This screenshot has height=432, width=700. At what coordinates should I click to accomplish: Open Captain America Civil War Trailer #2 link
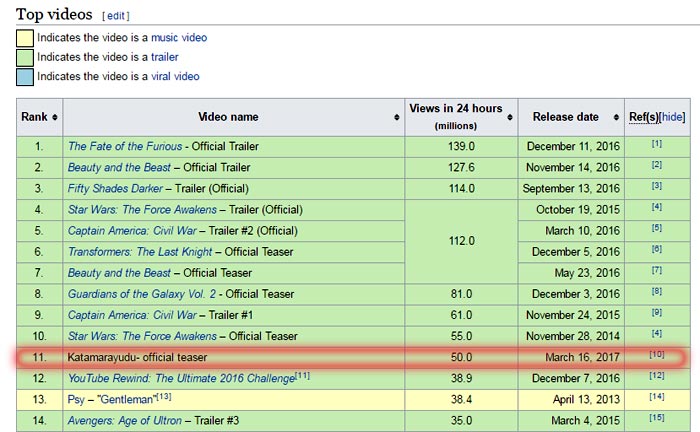pos(132,231)
